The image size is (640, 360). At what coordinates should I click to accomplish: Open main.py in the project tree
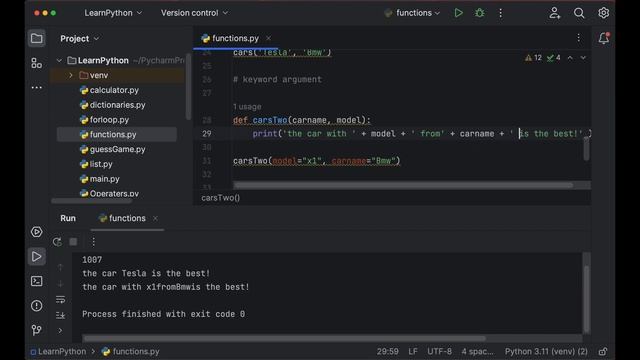104,179
